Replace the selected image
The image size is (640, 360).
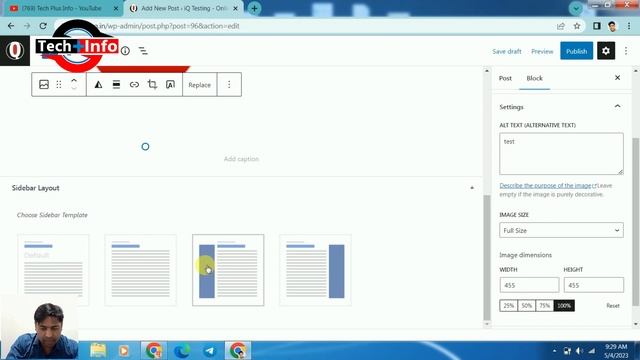point(200,85)
